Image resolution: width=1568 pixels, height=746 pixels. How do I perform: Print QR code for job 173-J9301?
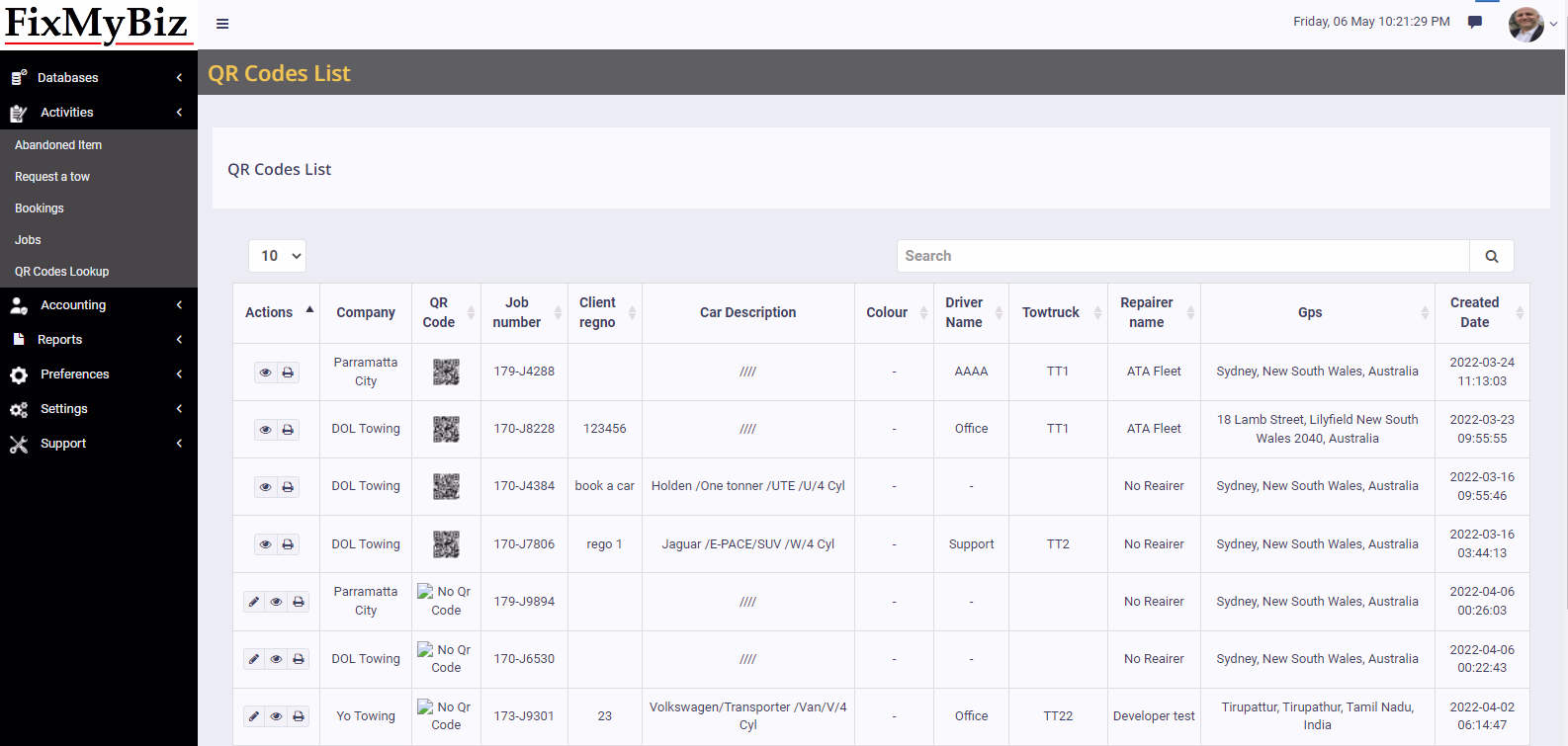tap(299, 716)
